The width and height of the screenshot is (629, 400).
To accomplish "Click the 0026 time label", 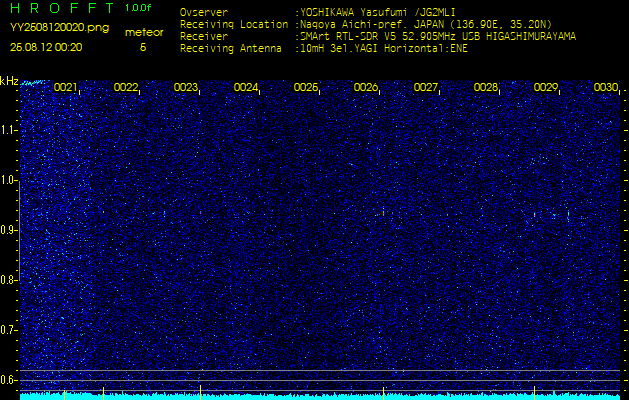I will click(x=366, y=87).
